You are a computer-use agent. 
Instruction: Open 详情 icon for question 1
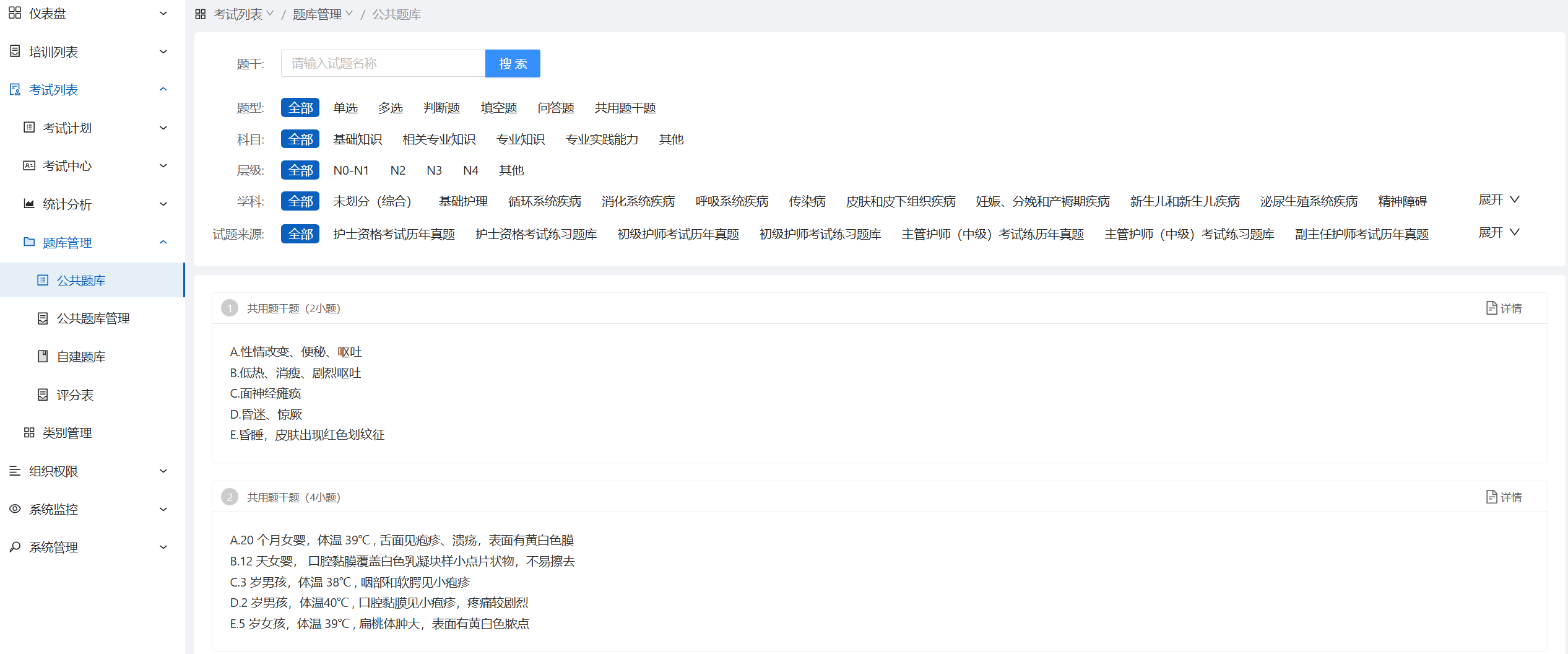pos(1491,308)
